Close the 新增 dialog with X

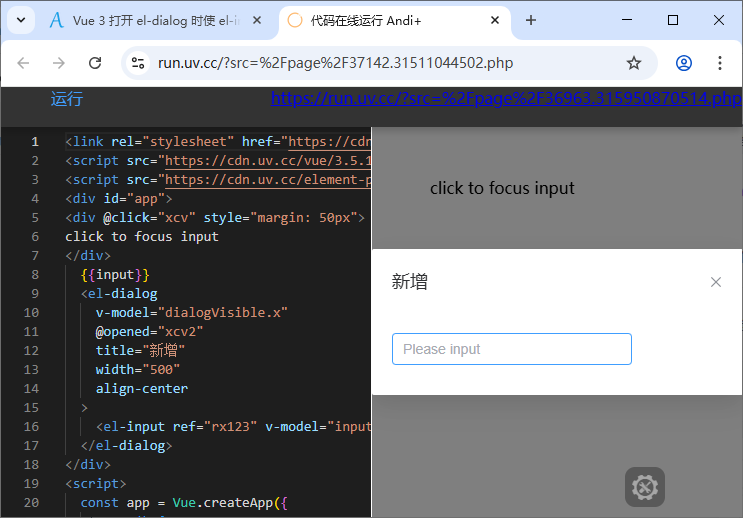716,282
